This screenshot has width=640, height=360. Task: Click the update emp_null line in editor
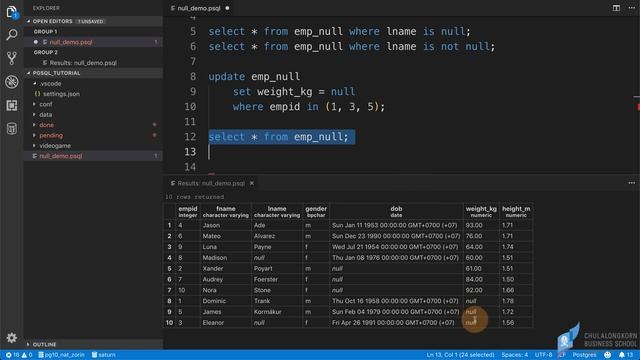pos(254,76)
